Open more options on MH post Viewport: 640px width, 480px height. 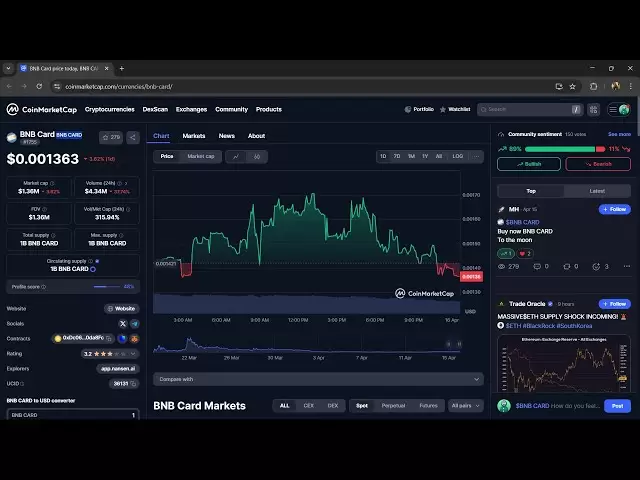click(x=627, y=267)
